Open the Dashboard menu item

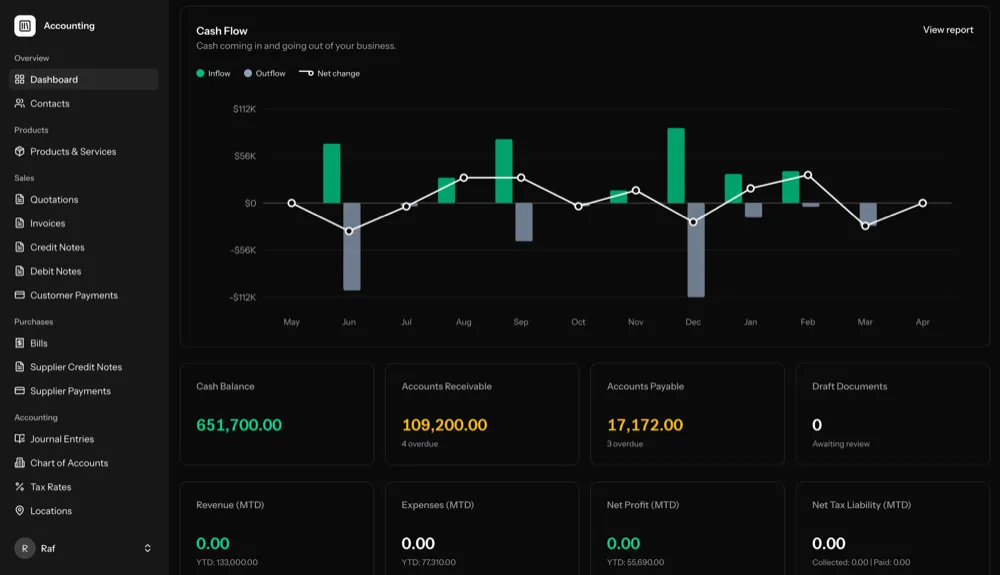pyautogui.click(x=84, y=80)
